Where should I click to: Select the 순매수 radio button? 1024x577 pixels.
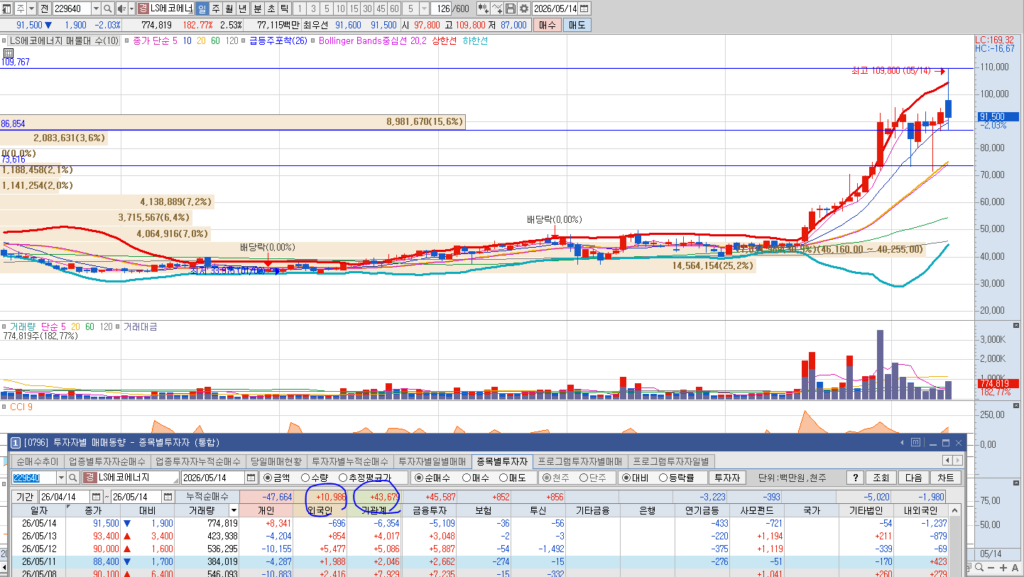[419, 478]
